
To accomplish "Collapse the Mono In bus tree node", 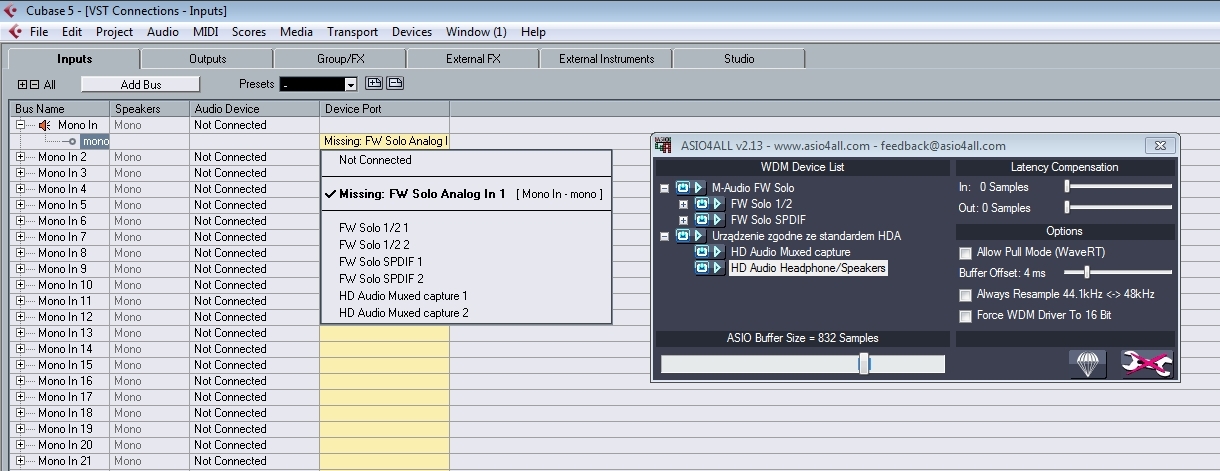I will [21, 125].
